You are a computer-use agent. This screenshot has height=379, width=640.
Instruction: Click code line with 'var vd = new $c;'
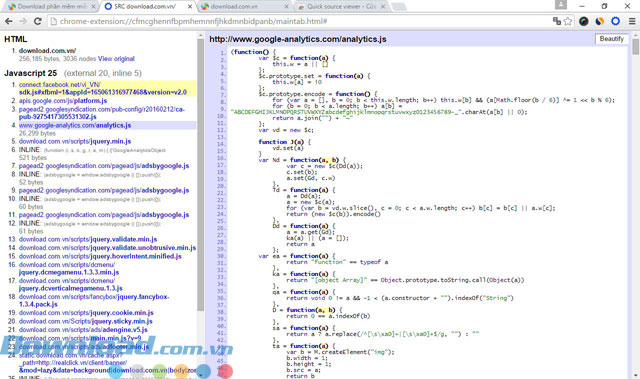pyautogui.click(x=286, y=130)
